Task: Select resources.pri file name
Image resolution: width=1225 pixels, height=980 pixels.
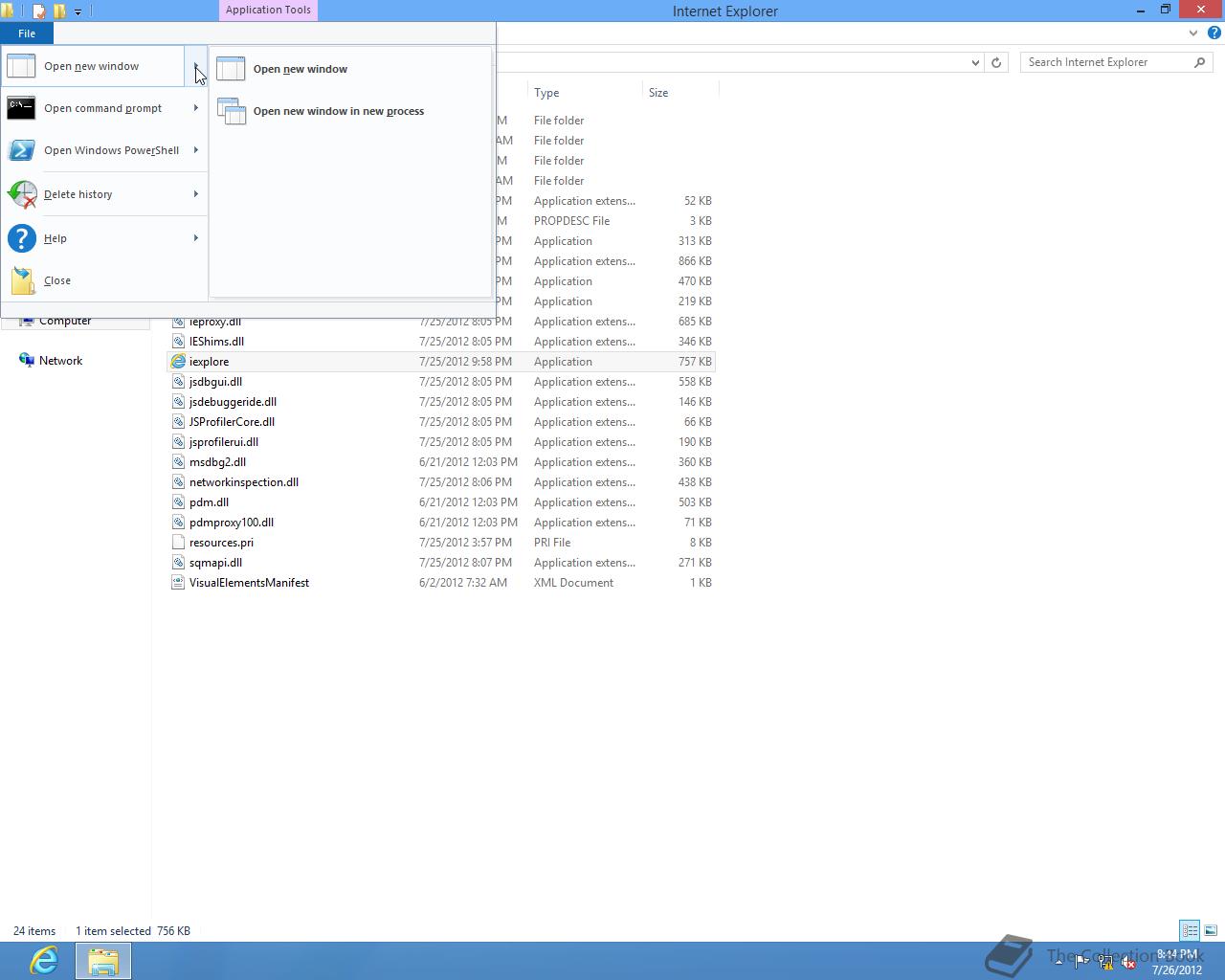Action: tap(221, 543)
